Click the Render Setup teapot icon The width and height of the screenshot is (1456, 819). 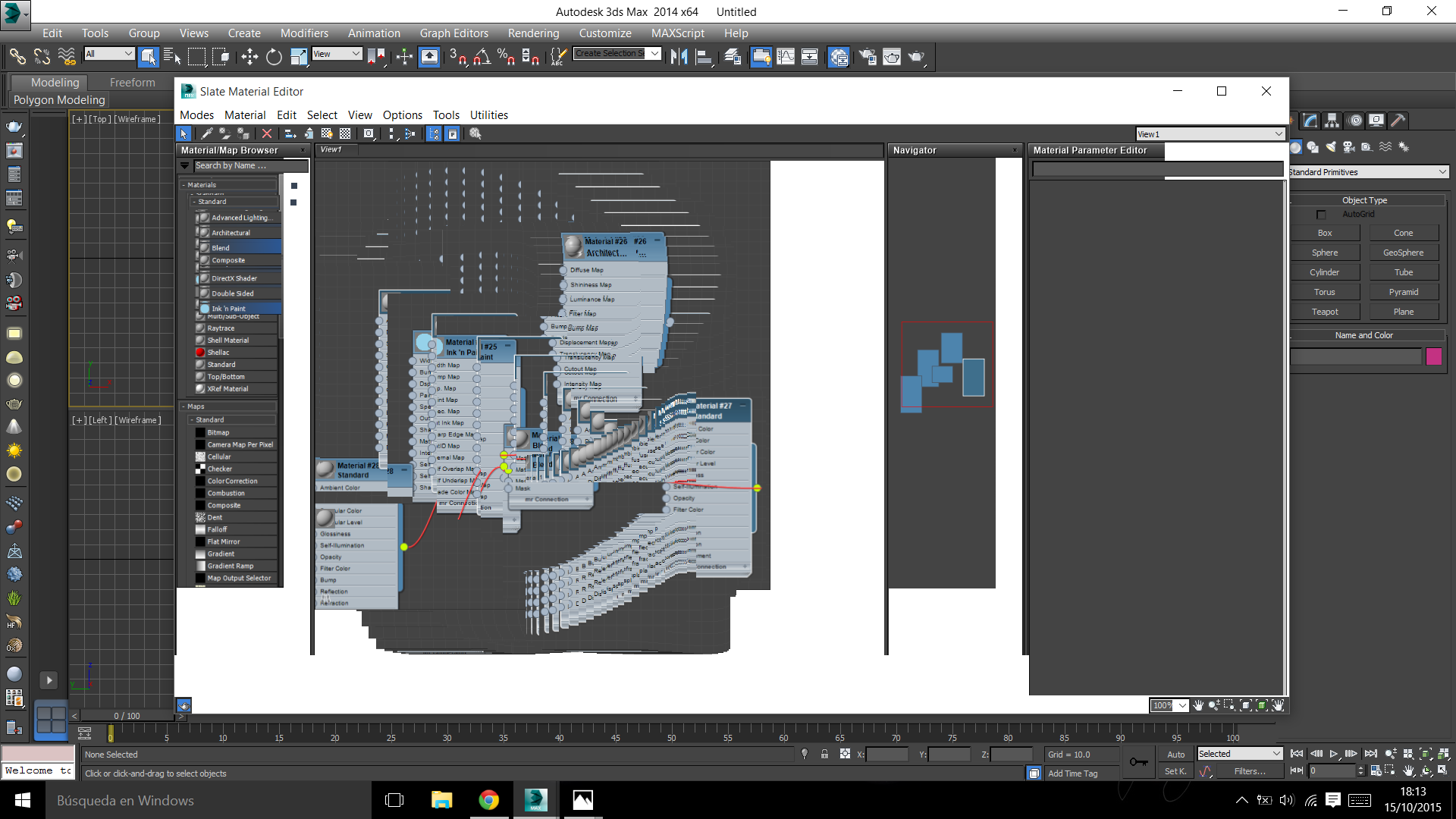pyautogui.click(x=868, y=57)
